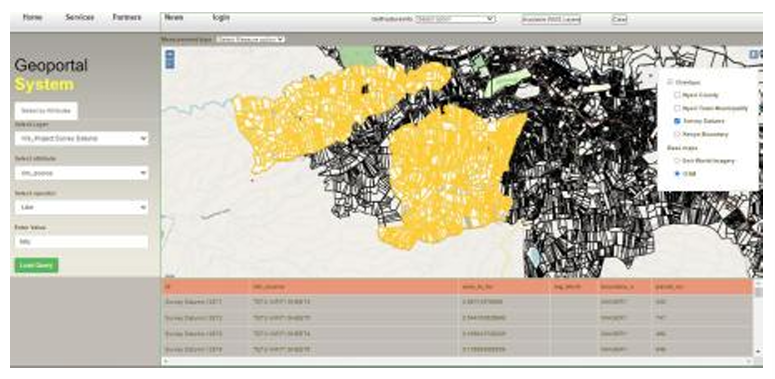Open the Services menu item

click(80, 17)
